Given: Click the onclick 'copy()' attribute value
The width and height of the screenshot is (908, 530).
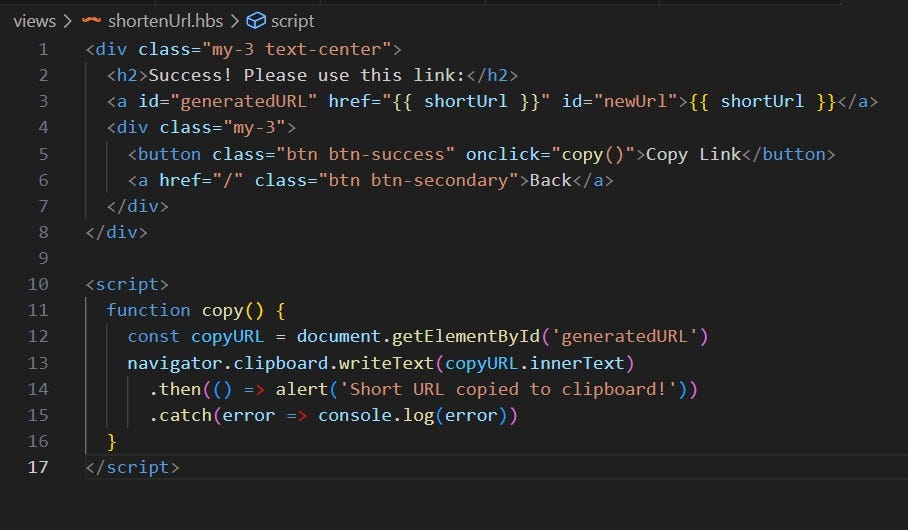Looking at the screenshot, I should click(x=593, y=155).
